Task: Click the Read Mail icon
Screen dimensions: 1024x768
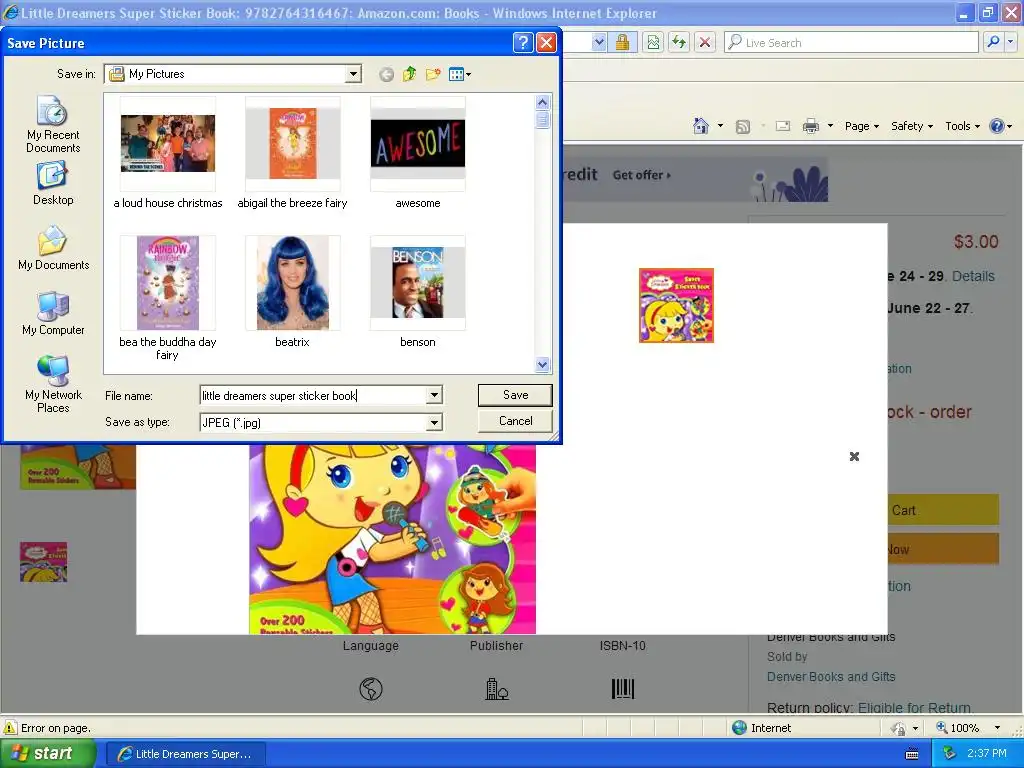Action: (x=782, y=126)
